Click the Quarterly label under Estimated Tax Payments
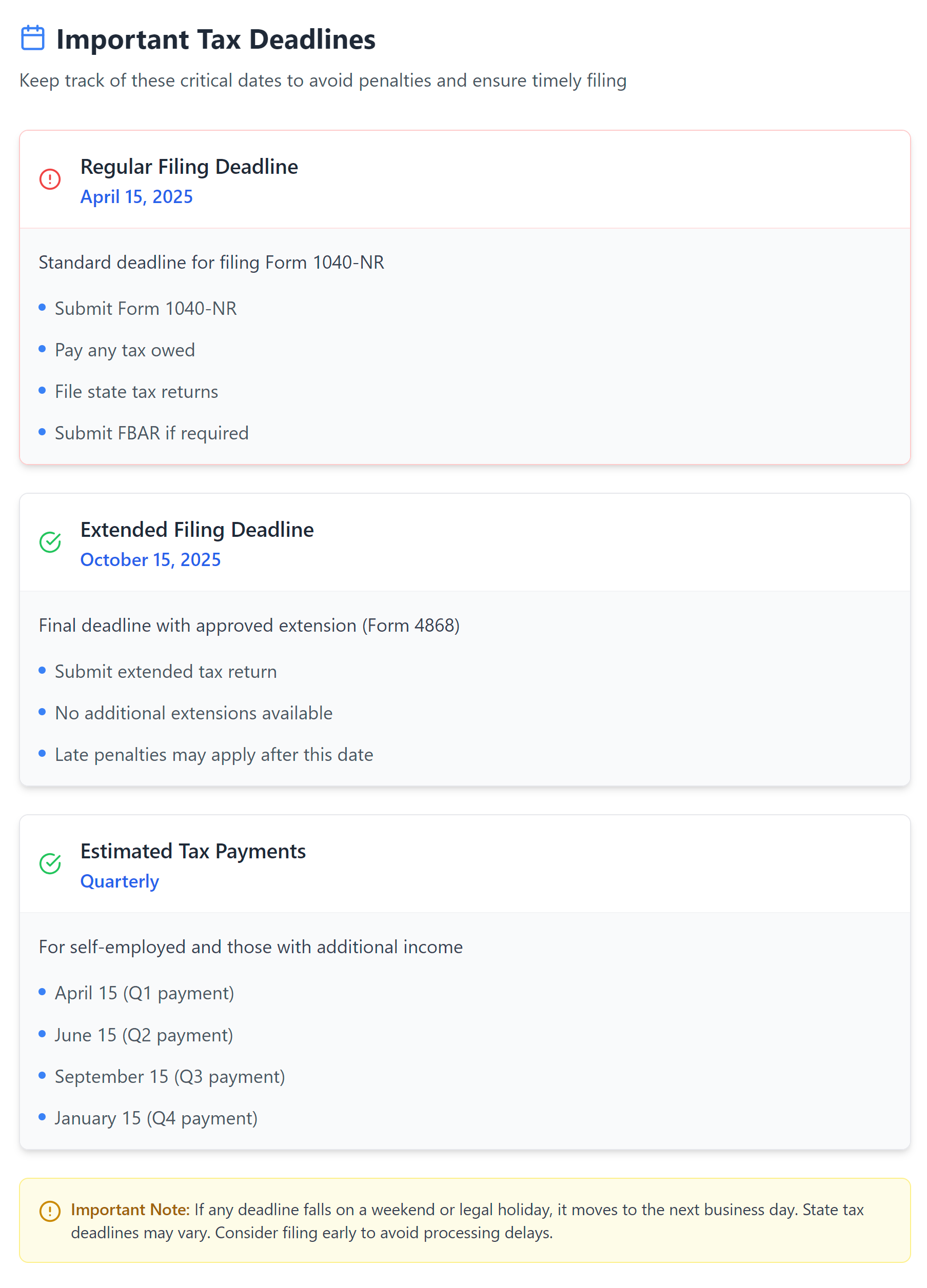The width and height of the screenshot is (927, 1288). pos(120,881)
